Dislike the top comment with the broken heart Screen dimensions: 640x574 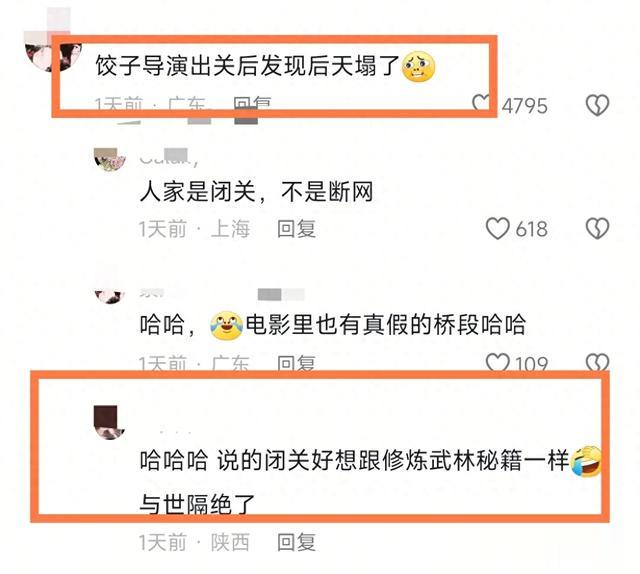click(598, 105)
